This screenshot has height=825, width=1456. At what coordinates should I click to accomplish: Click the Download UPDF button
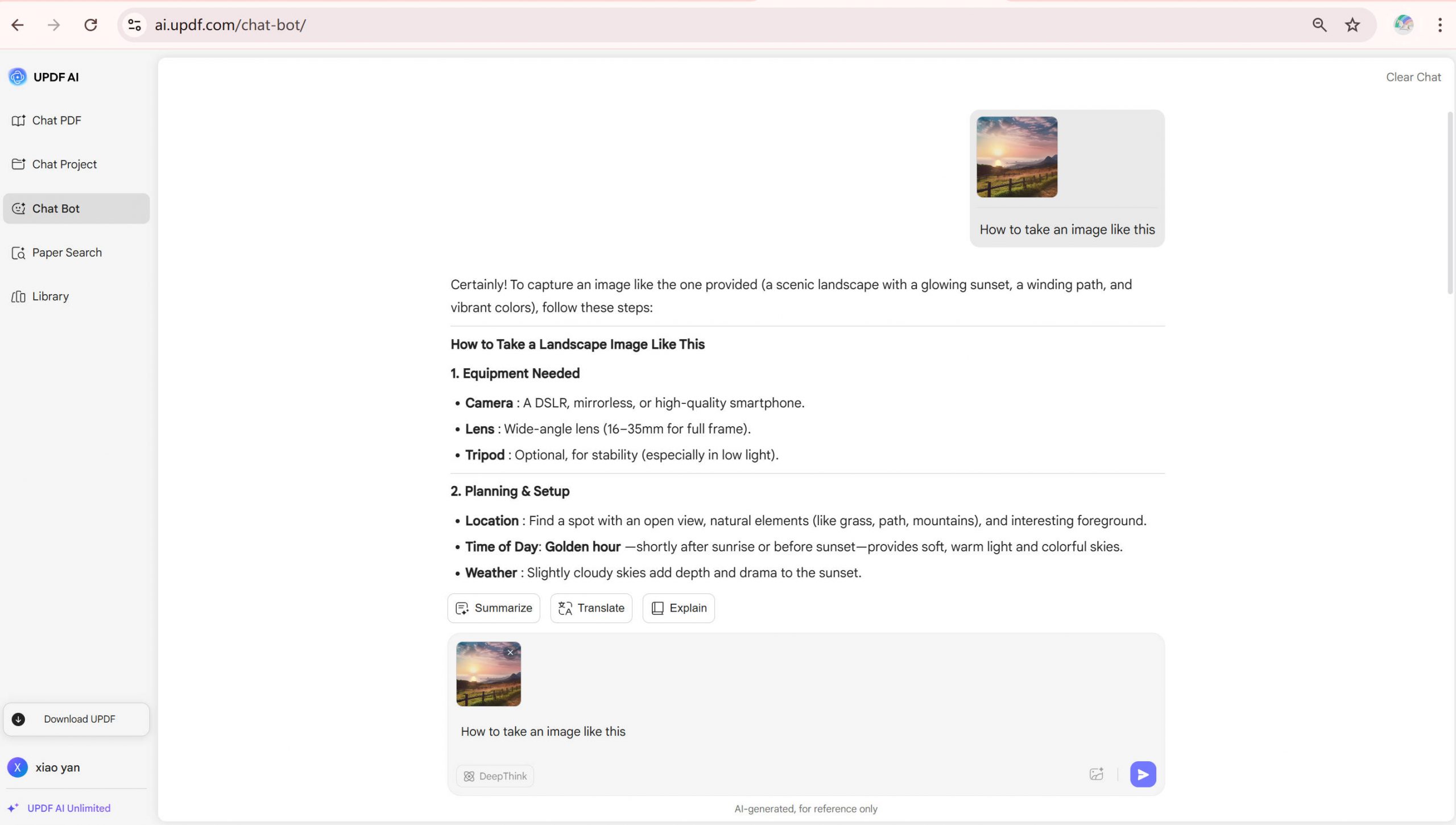76,719
